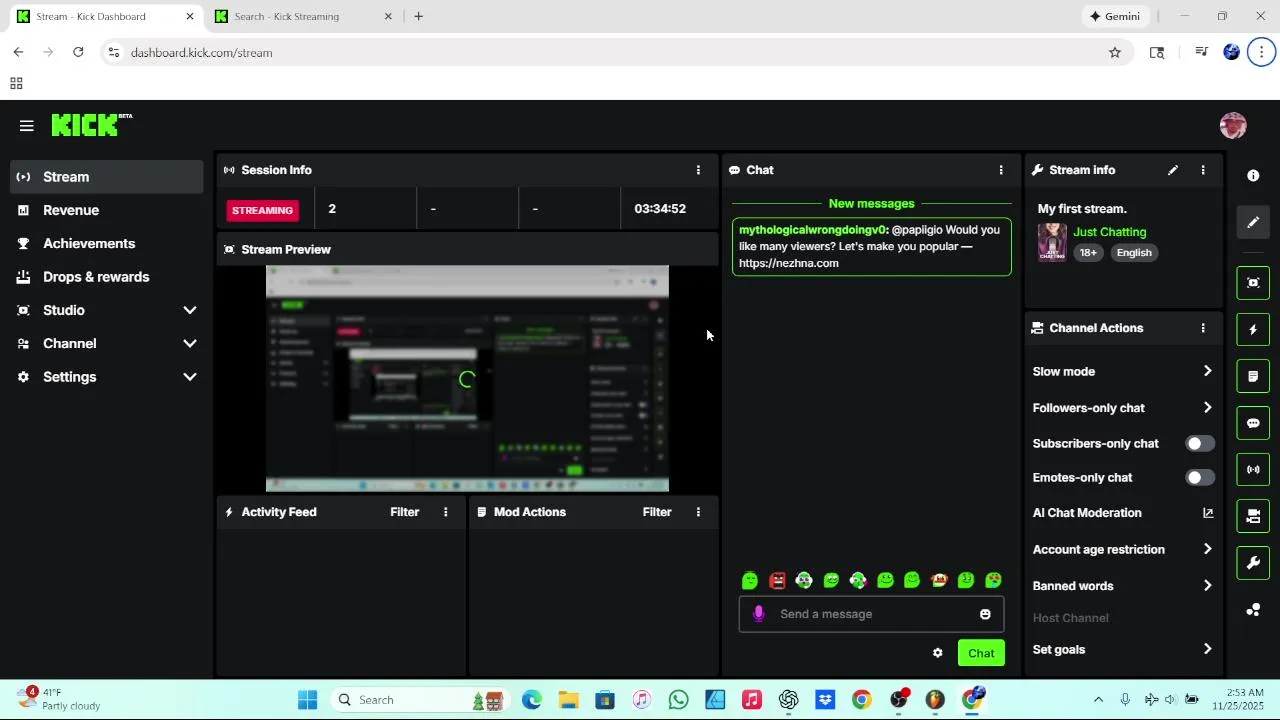Image resolution: width=1280 pixels, height=720 pixels.
Task: Open the hamburger menu beside Kick logo
Action: pyautogui.click(x=27, y=125)
